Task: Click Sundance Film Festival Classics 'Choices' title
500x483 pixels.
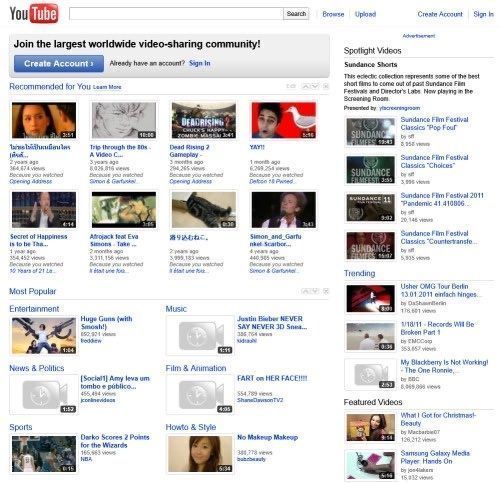Action: tap(434, 161)
